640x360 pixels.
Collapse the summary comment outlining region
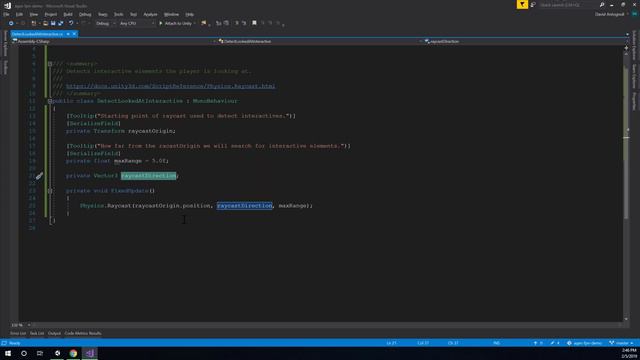point(50,64)
